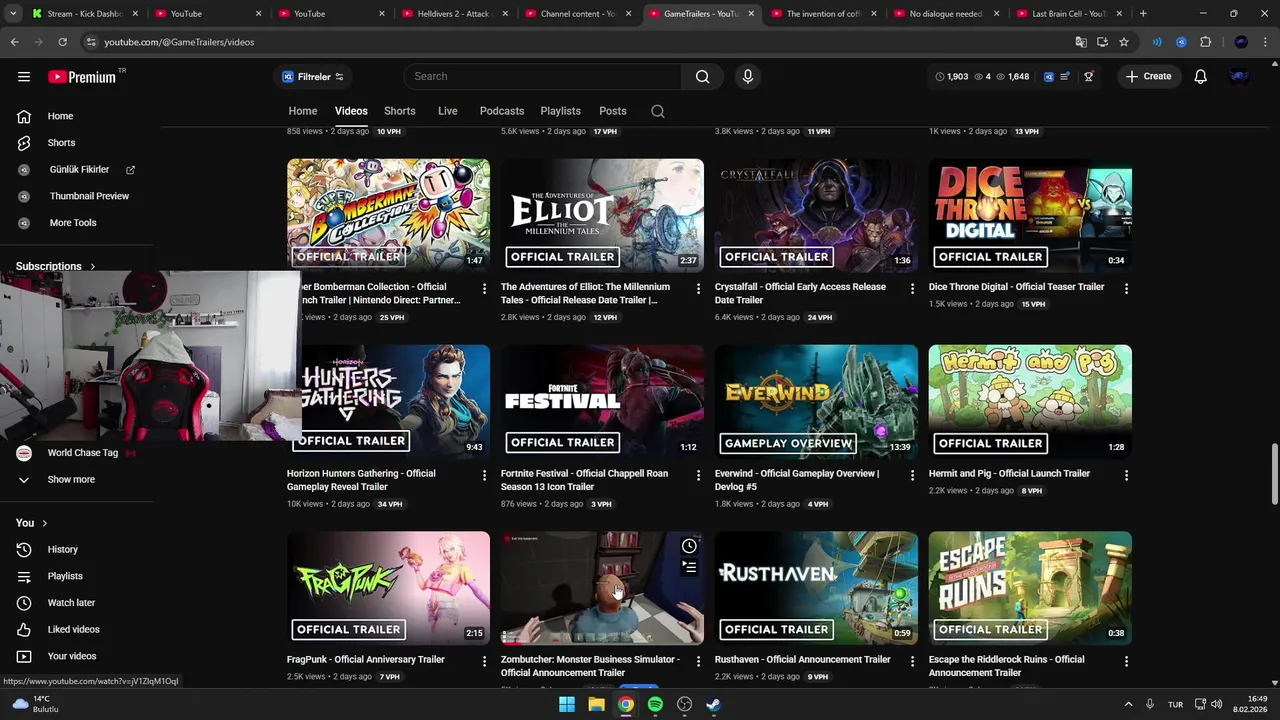The height and width of the screenshot is (720, 1280).
Task: Open Chrome extensions puzzle icon
Action: 1205,42
